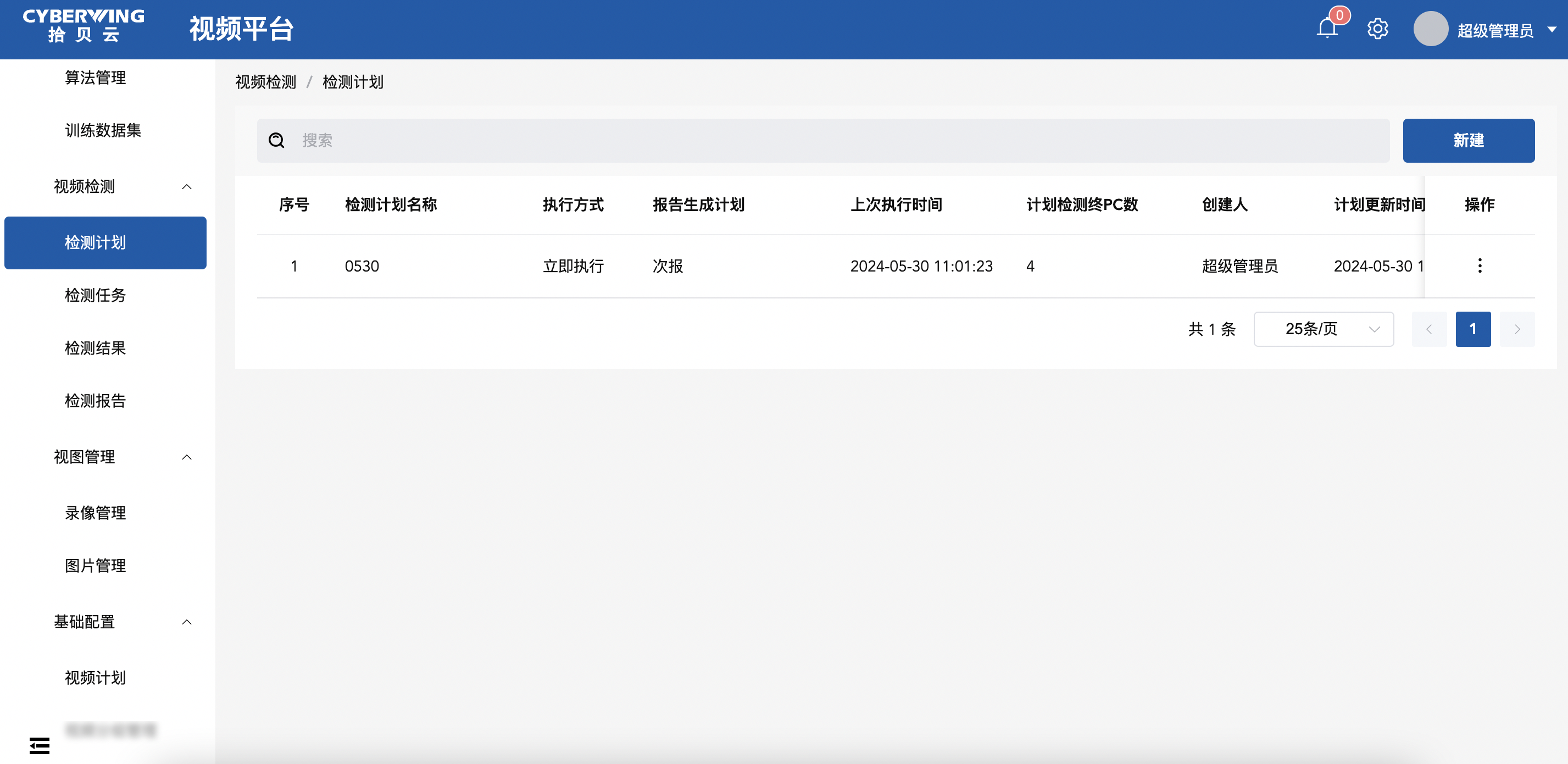Click the 新建 button
The image size is (1568, 764).
click(1468, 140)
